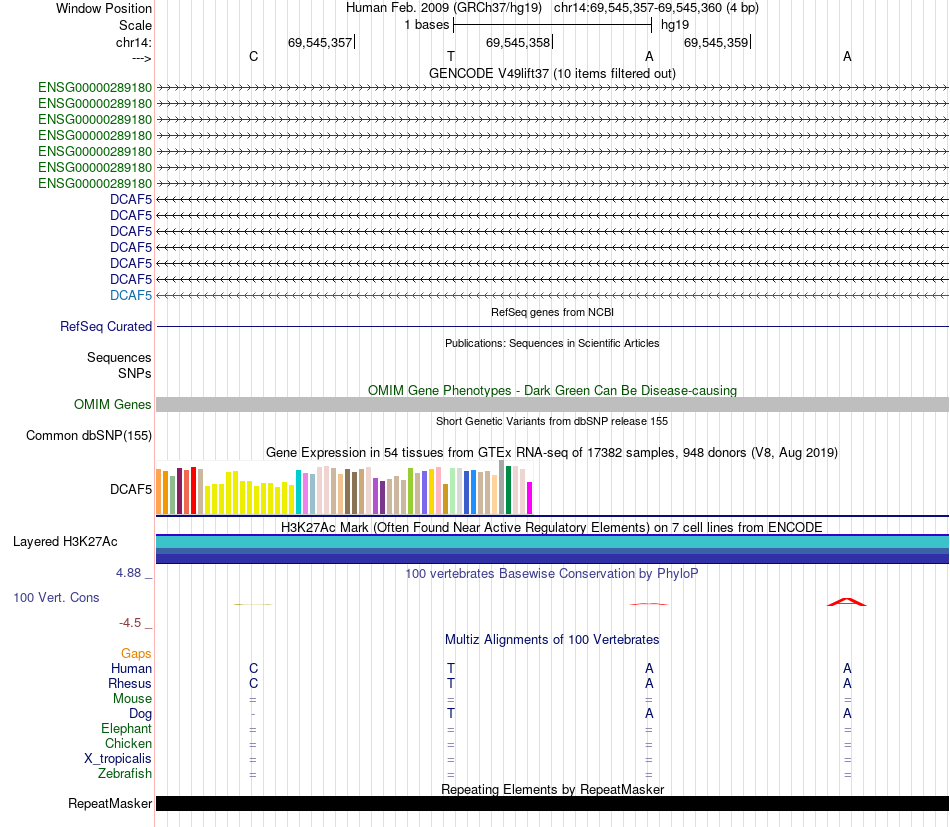This screenshot has width=950, height=827.
Task: Open 'Repeating Elements by RepeatMasker' title
Action: click(x=552, y=789)
